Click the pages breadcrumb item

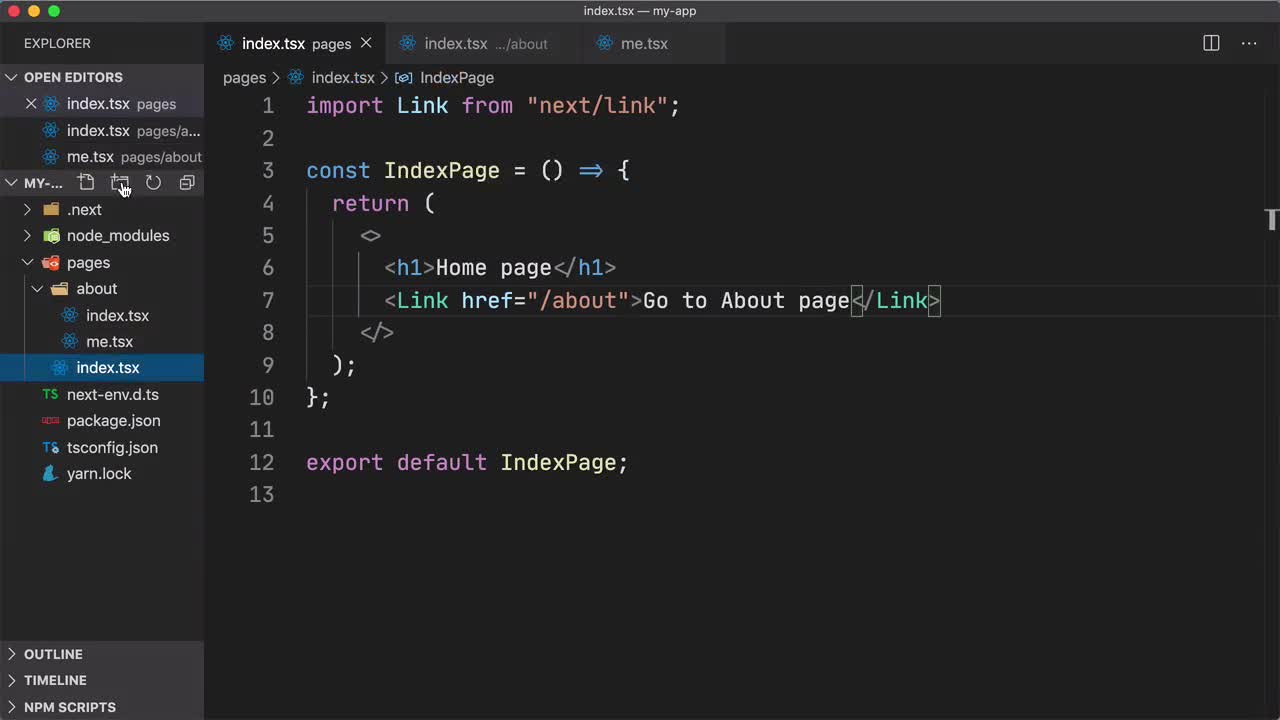pyautogui.click(x=244, y=77)
